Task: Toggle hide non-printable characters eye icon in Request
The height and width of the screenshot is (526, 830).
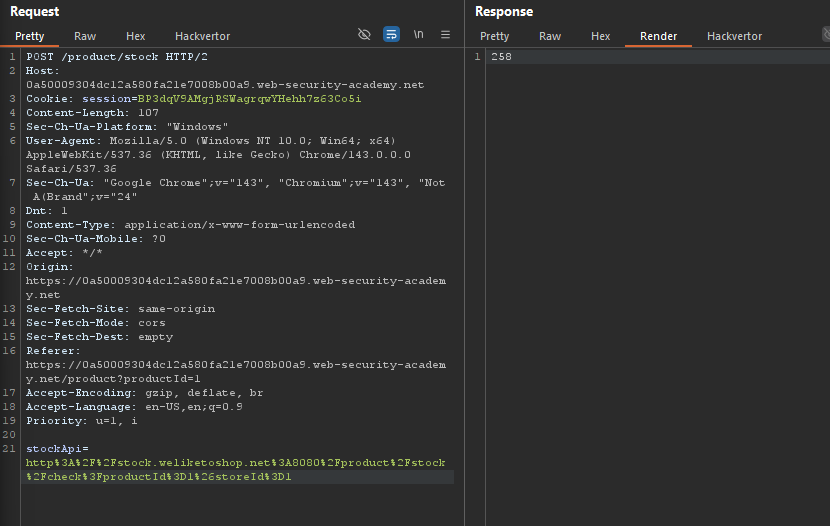Action: pyautogui.click(x=364, y=35)
